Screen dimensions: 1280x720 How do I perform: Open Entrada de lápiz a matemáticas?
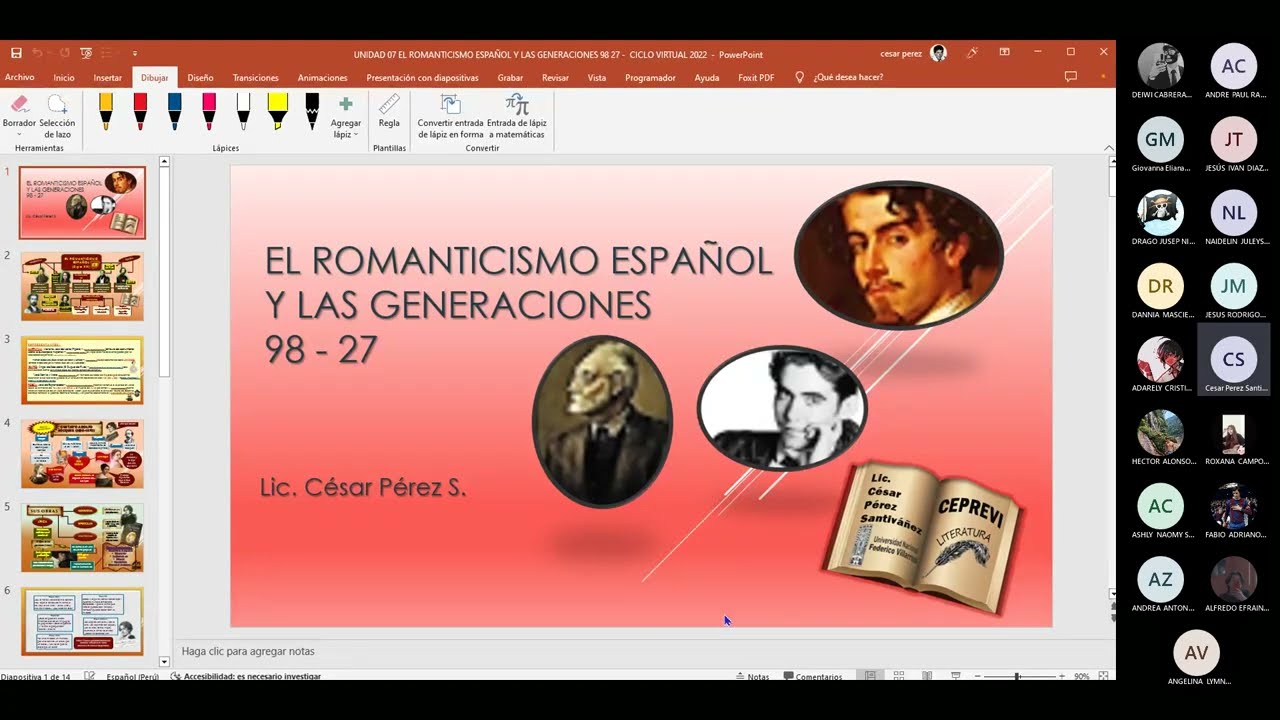516,116
